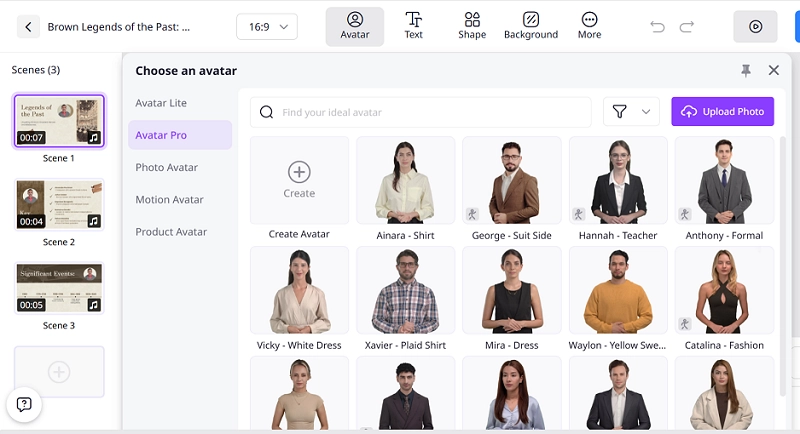The width and height of the screenshot is (800, 434).
Task: Select the Scene 2 thumbnail
Action: pyautogui.click(x=59, y=204)
